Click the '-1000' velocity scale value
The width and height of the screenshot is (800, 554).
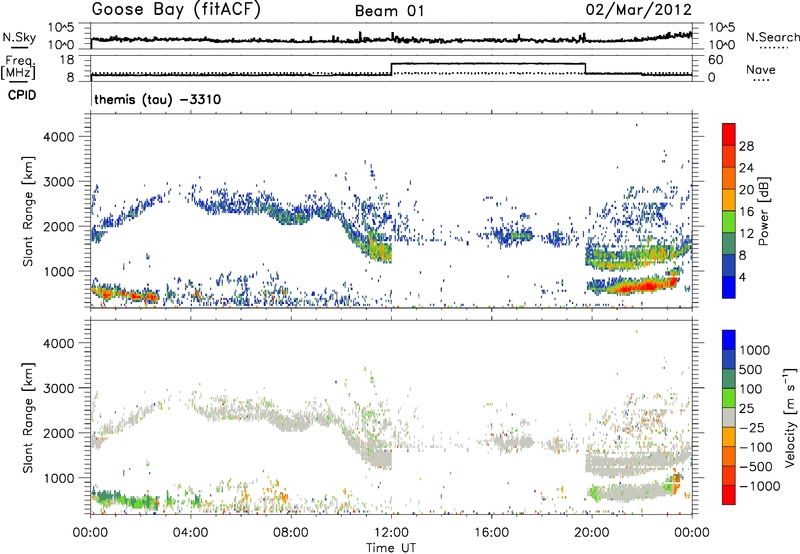(760, 486)
